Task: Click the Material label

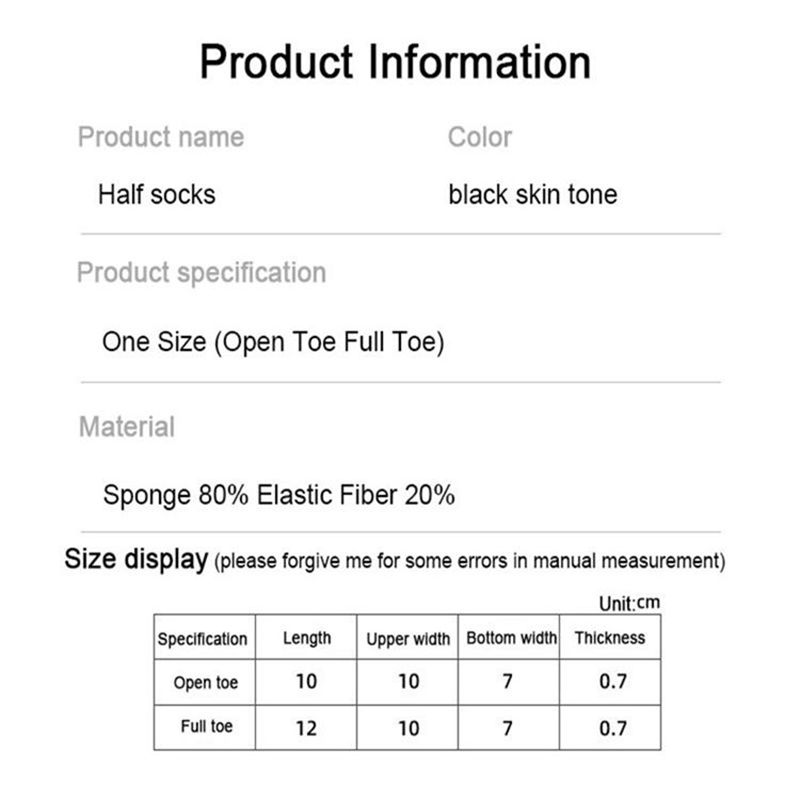Action: (126, 427)
